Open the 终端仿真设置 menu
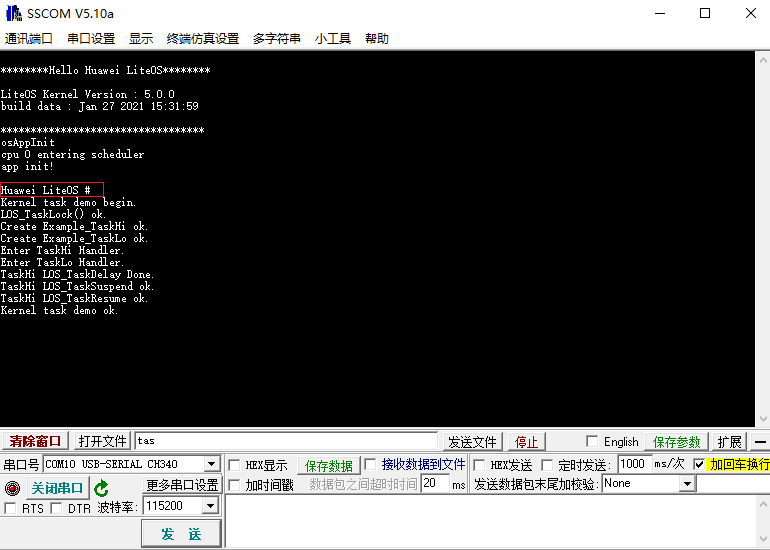The width and height of the screenshot is (770, 550). pos(202,38)
